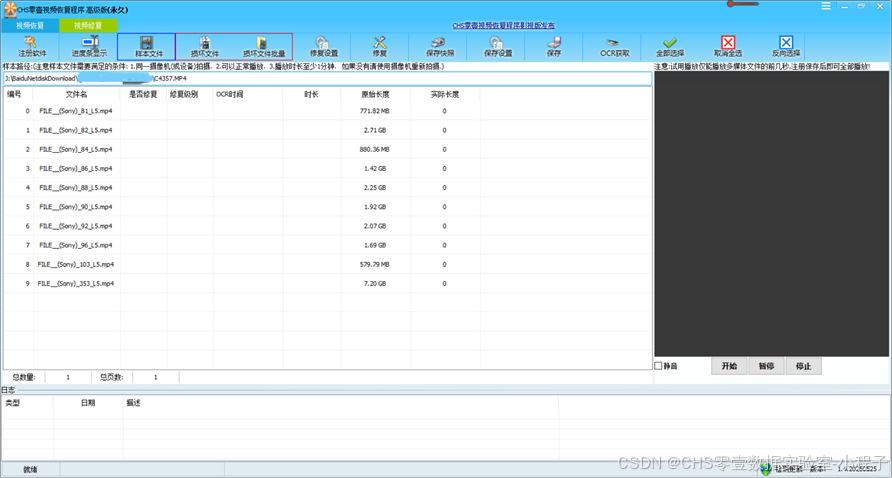Switch to 视频修复 tab
Image resolution: width=892 pixels, height=478 pixels.
[x=88, y=25]
